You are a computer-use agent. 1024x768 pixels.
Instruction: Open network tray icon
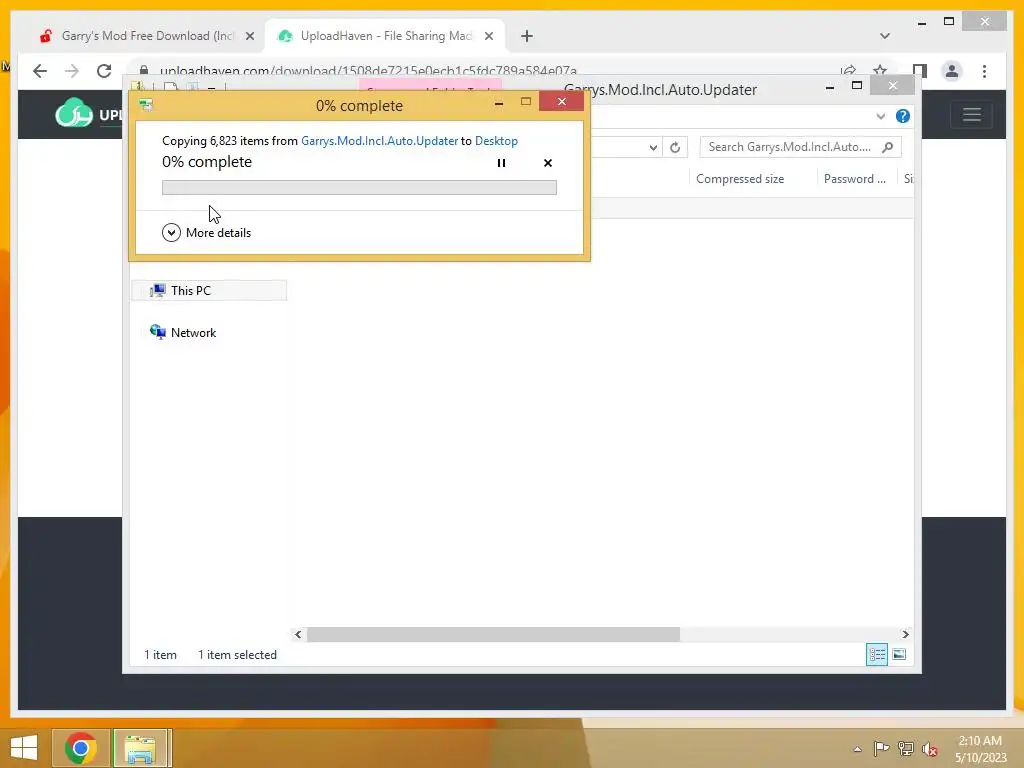coord(906,749)
